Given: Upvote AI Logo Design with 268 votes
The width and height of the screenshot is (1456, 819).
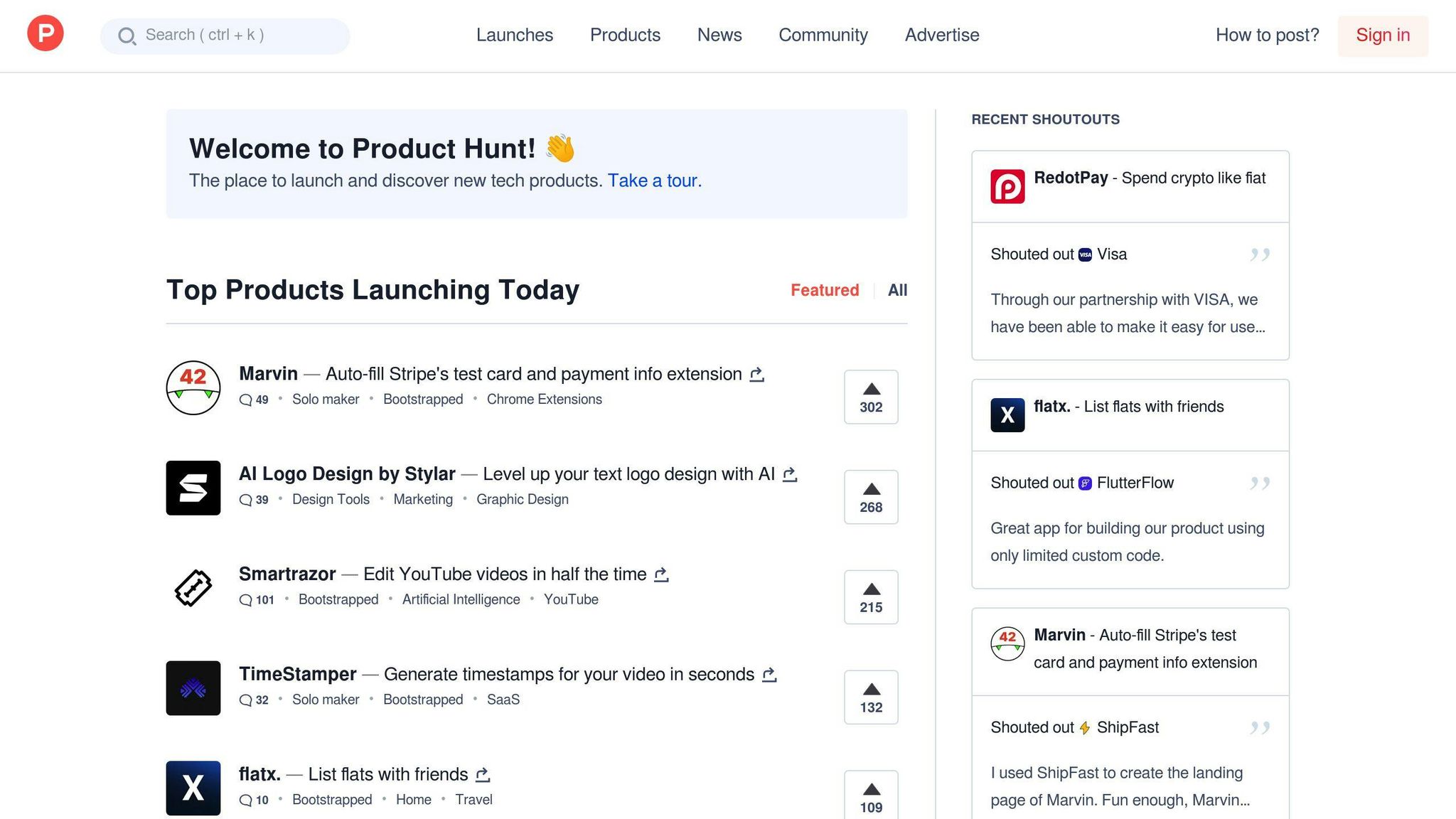Looking at the screenshot, I should click(871, 497).
